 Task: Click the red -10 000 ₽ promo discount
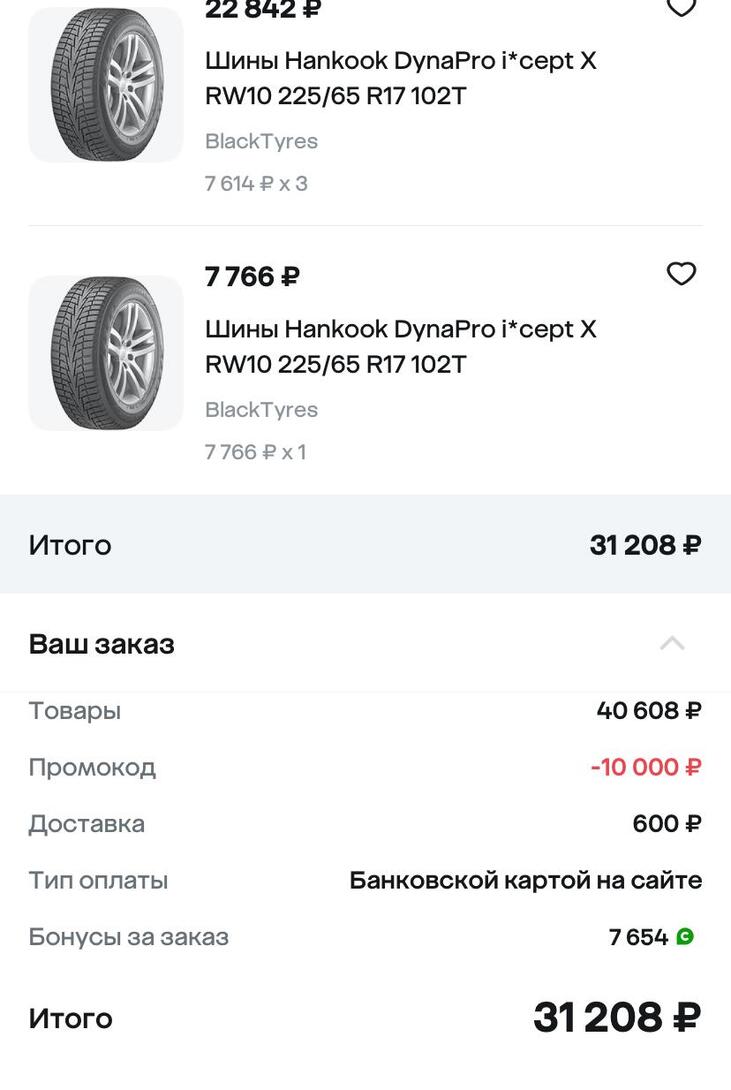click(x=646, y=767)
